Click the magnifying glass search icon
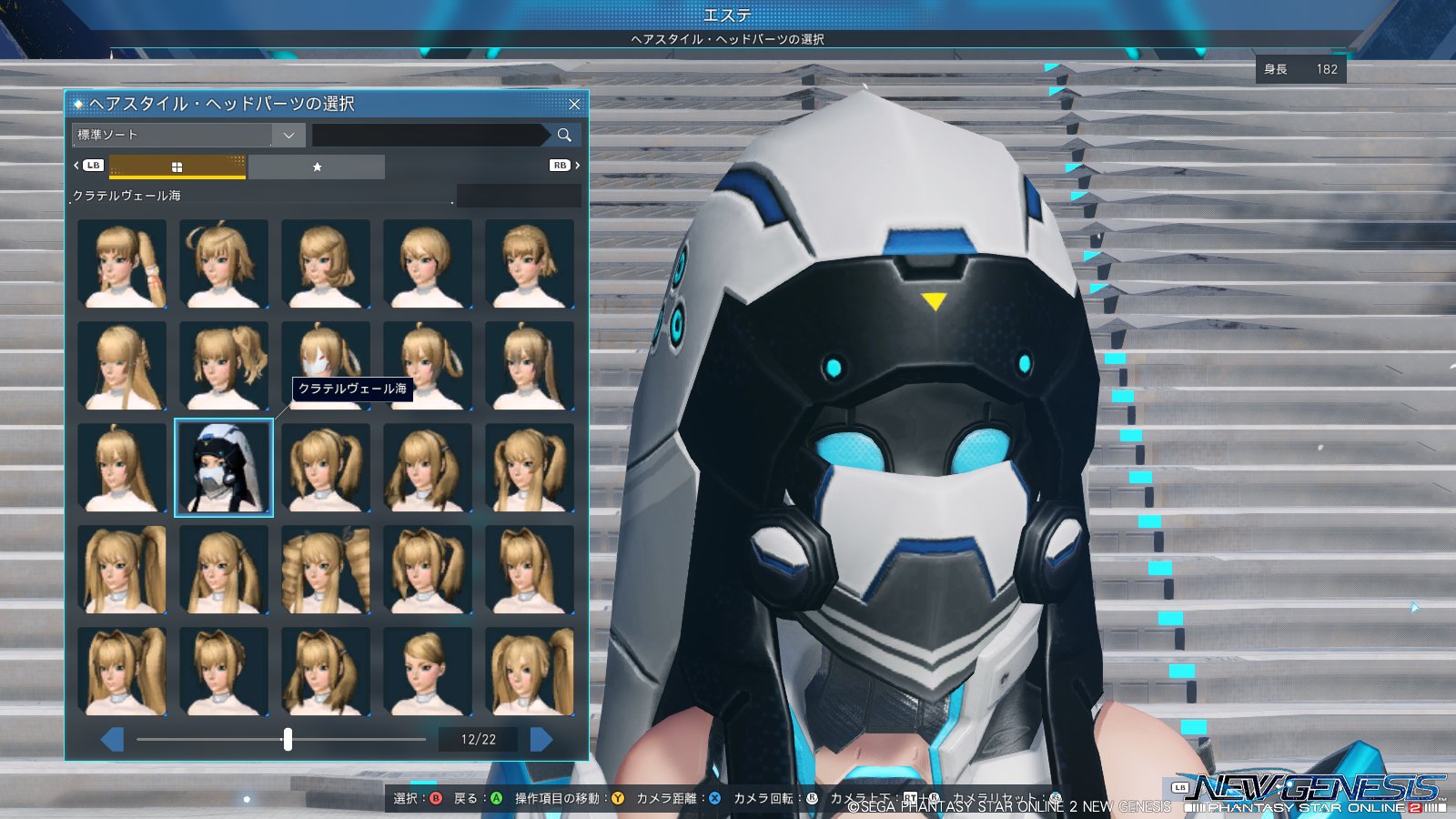The image size is (1456, 819). (x=564, y=135)
